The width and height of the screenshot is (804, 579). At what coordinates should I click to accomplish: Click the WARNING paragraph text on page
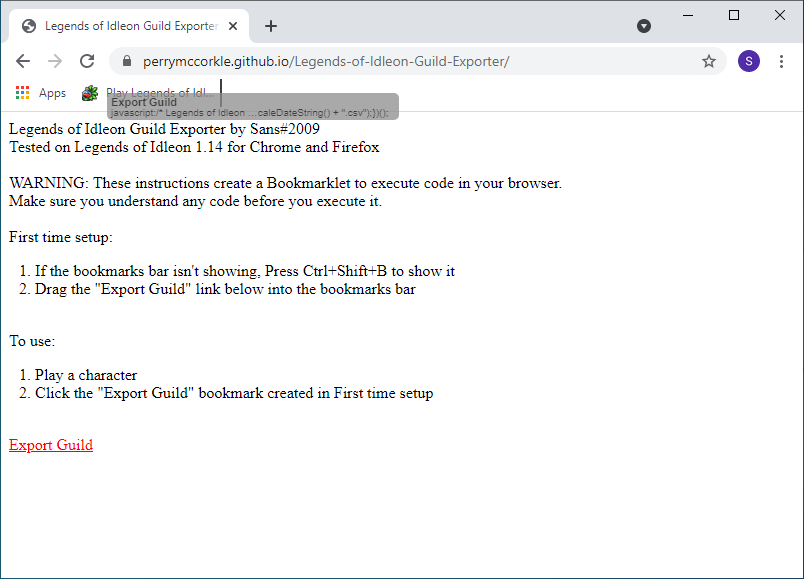pyautogui.click(x=285, y=184)
